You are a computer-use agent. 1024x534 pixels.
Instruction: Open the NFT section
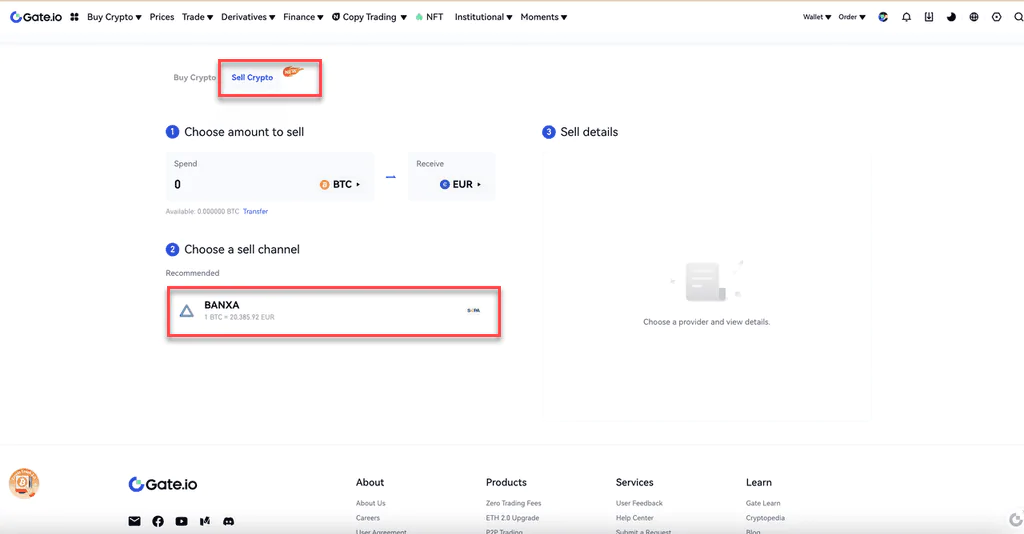(429, 17)
